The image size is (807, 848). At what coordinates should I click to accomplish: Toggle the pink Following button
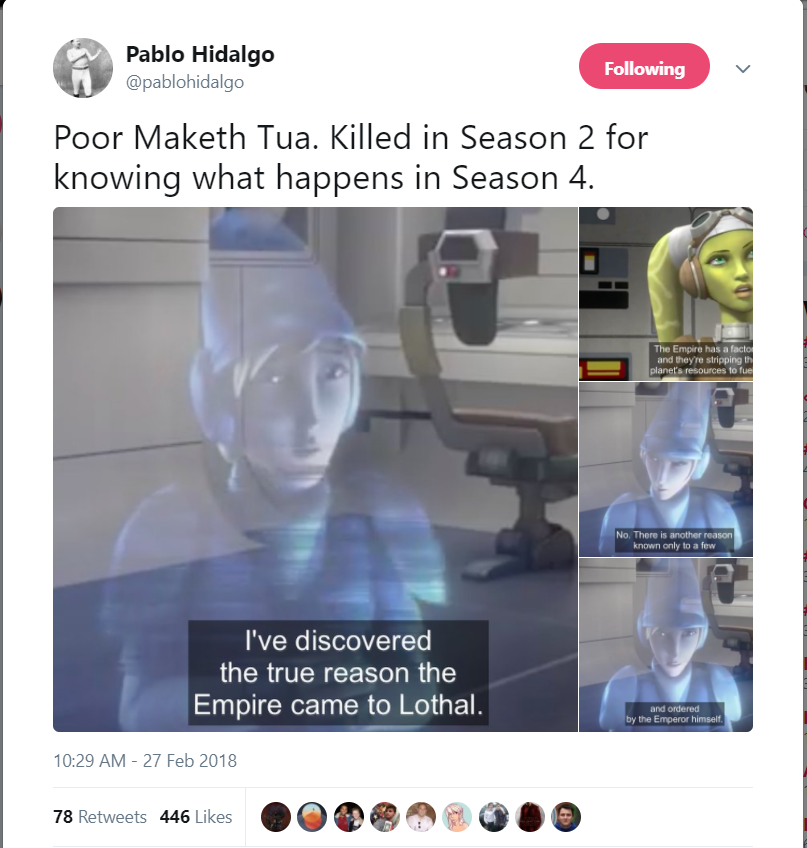644,66
